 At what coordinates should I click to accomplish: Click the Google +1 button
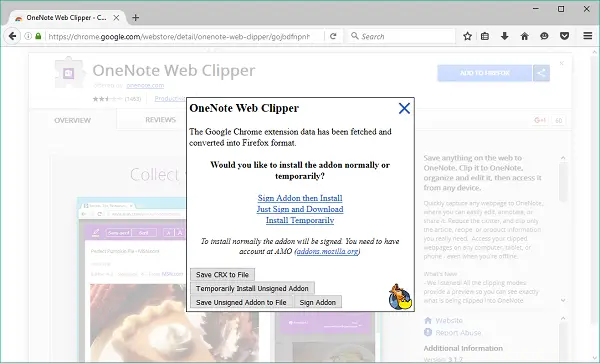pos(540,120)
